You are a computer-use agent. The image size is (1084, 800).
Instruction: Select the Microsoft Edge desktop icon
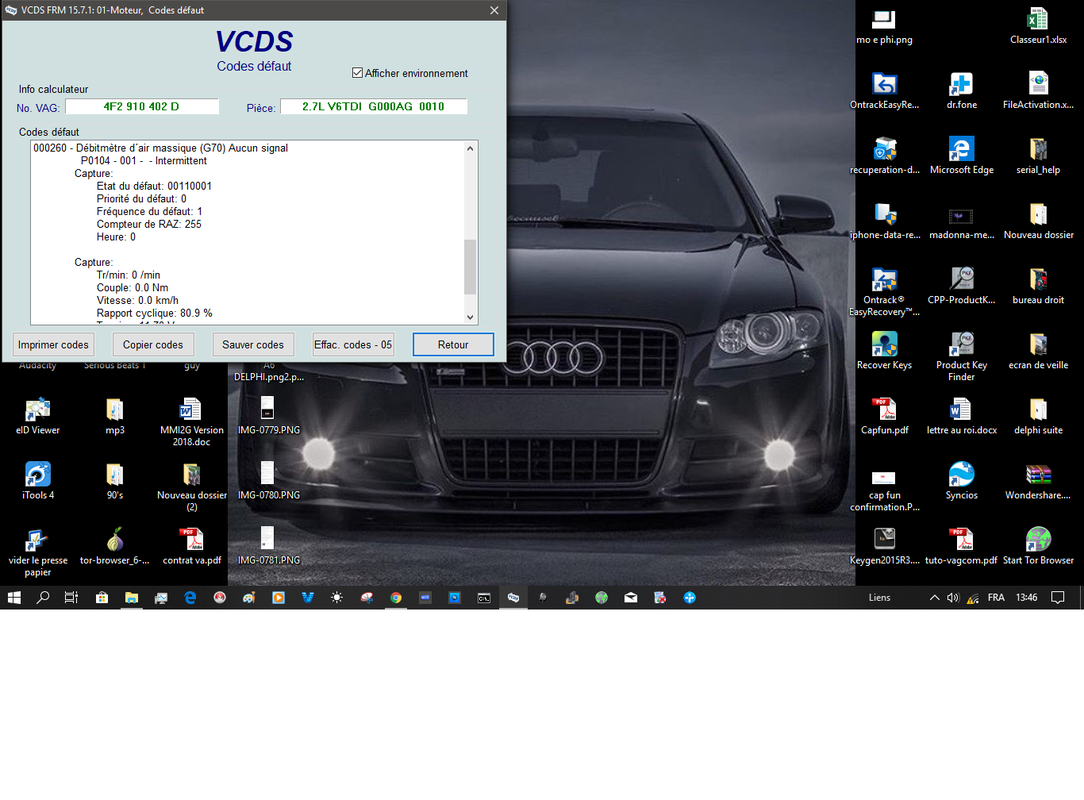click(x=962, y=157)
